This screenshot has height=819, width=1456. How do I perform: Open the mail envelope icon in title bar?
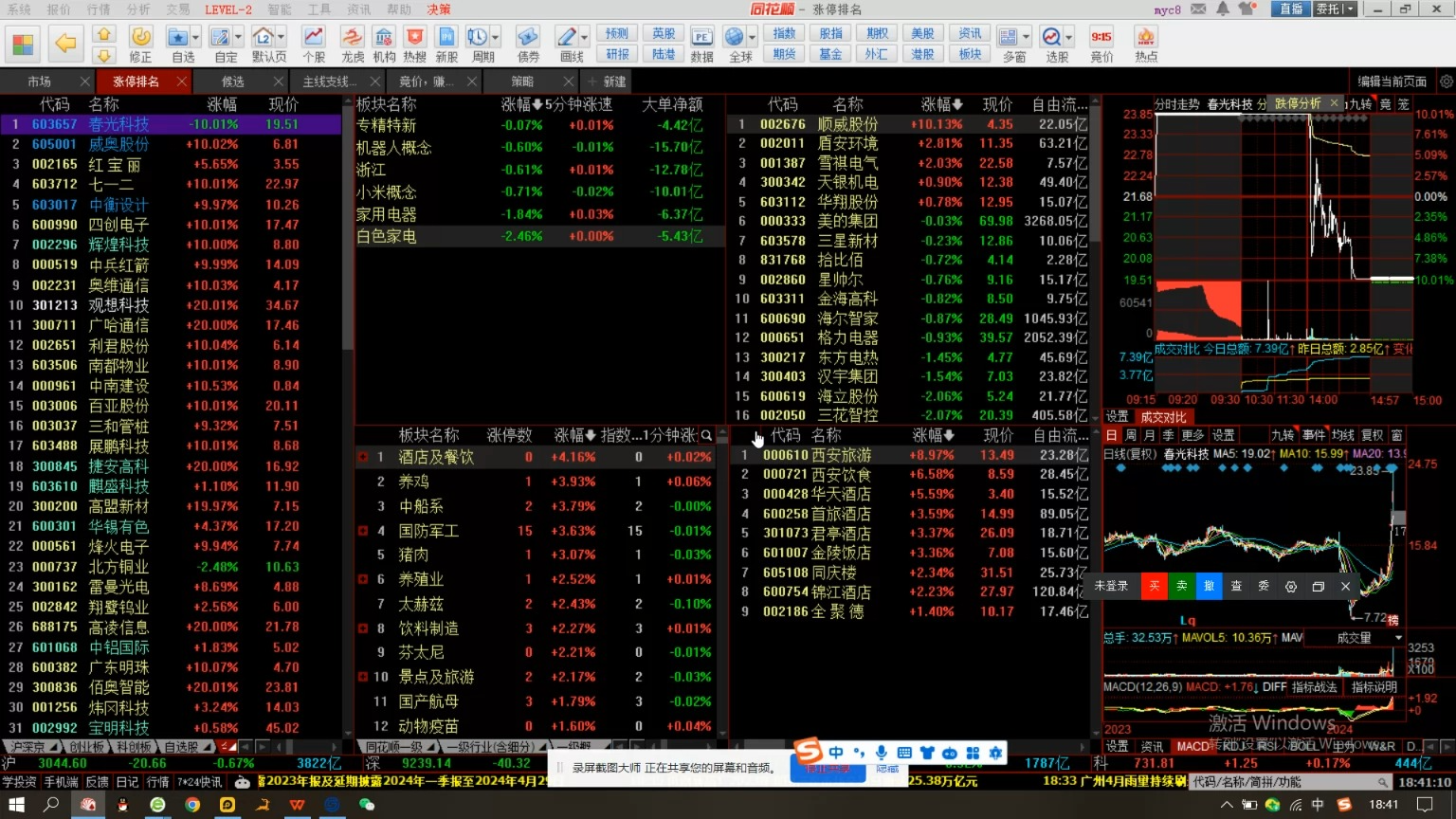[1198, 9]
